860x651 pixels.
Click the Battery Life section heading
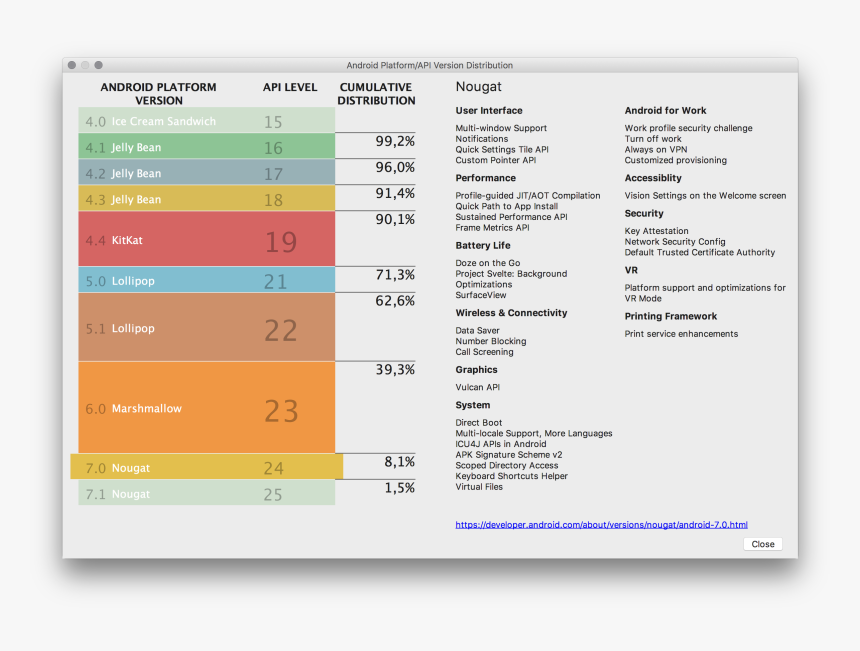click(483, 245)
